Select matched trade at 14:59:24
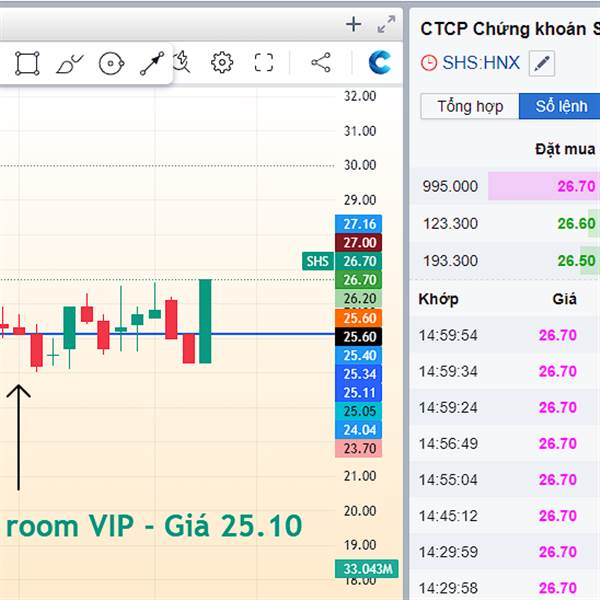The width and height of the screenshot is (600, 600). coord(505,408)
